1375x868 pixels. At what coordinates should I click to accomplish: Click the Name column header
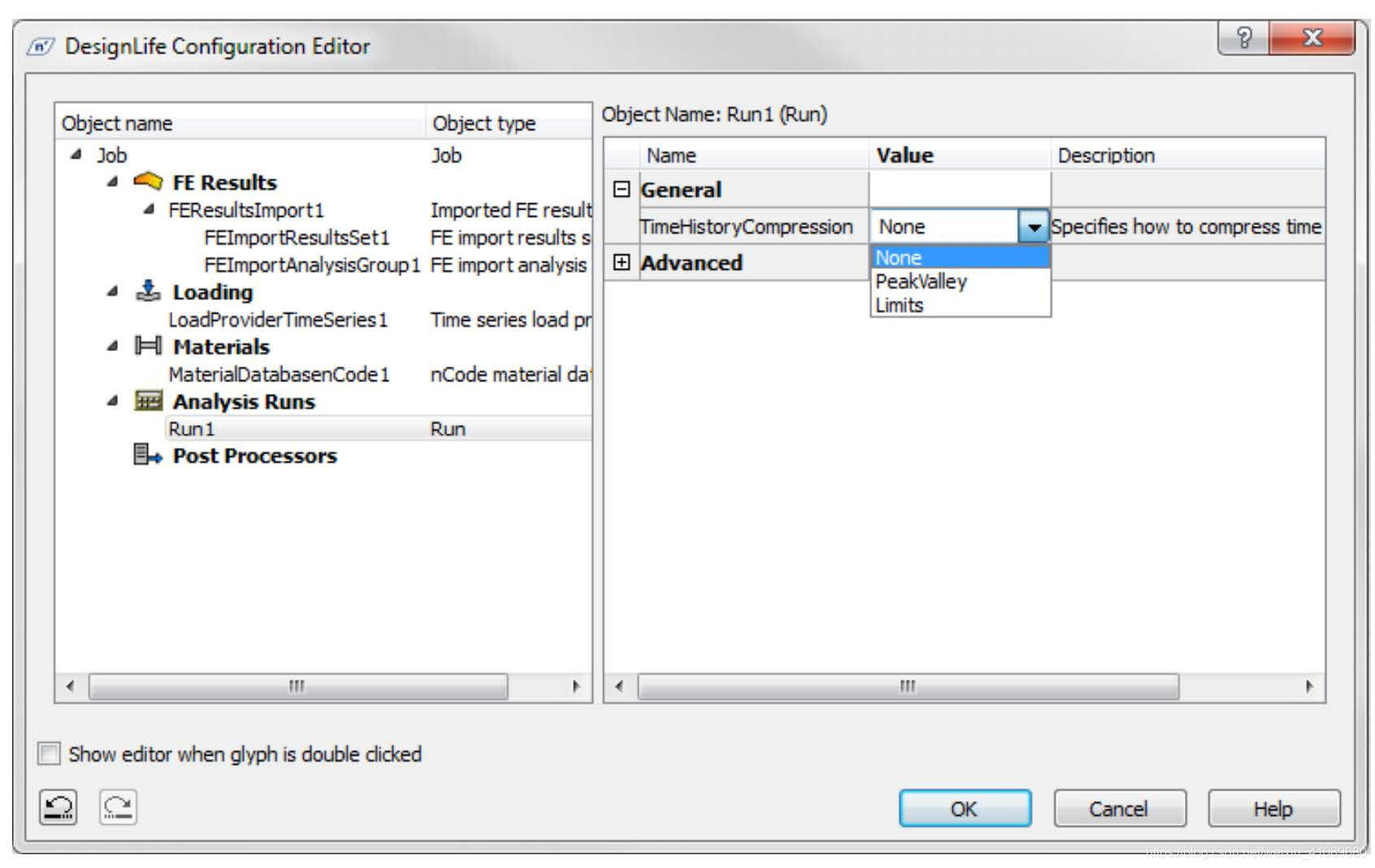tap(754, 154)
